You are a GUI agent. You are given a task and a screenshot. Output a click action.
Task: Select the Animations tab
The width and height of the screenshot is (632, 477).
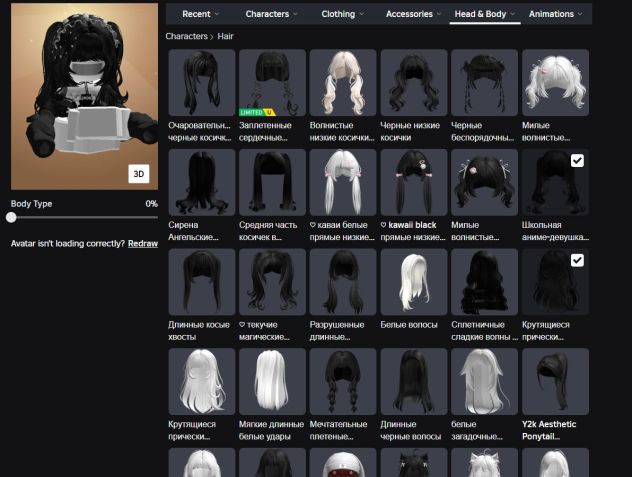[557, 14]
